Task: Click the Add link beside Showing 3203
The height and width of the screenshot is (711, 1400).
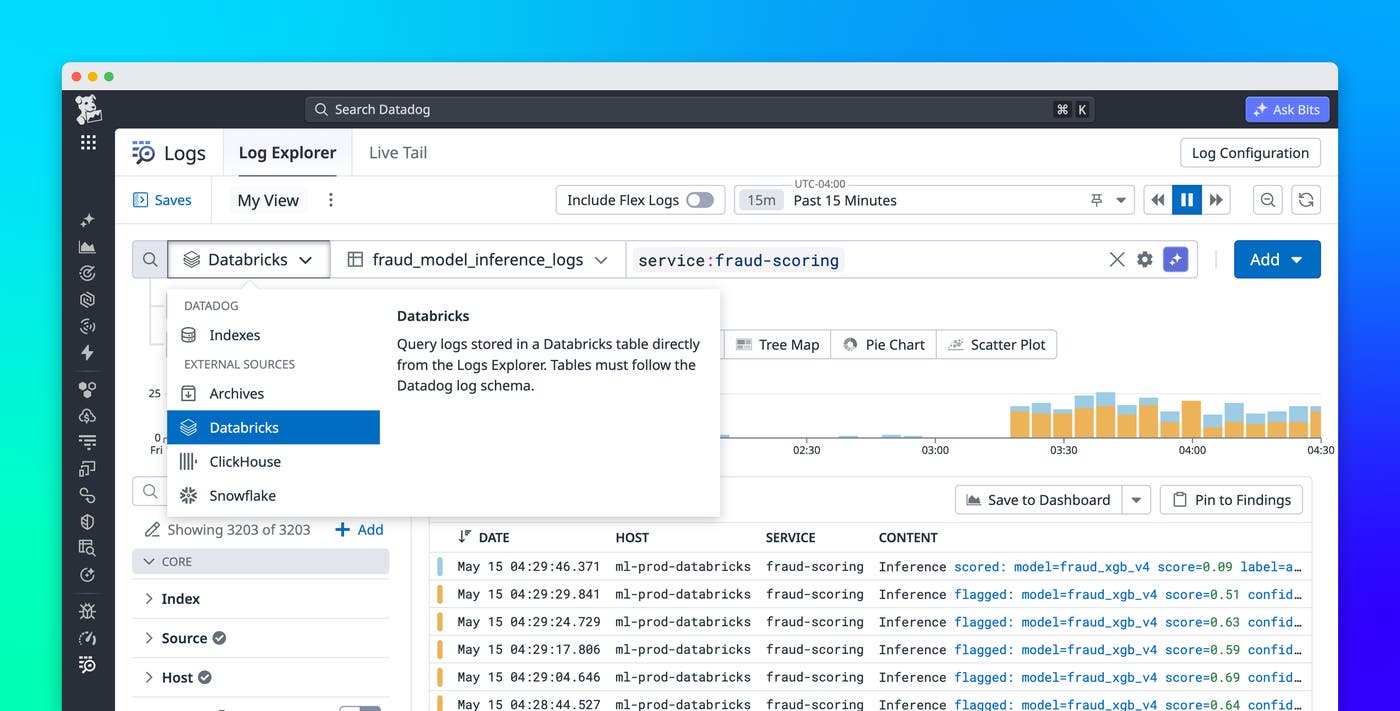Action: coord(359,530)
